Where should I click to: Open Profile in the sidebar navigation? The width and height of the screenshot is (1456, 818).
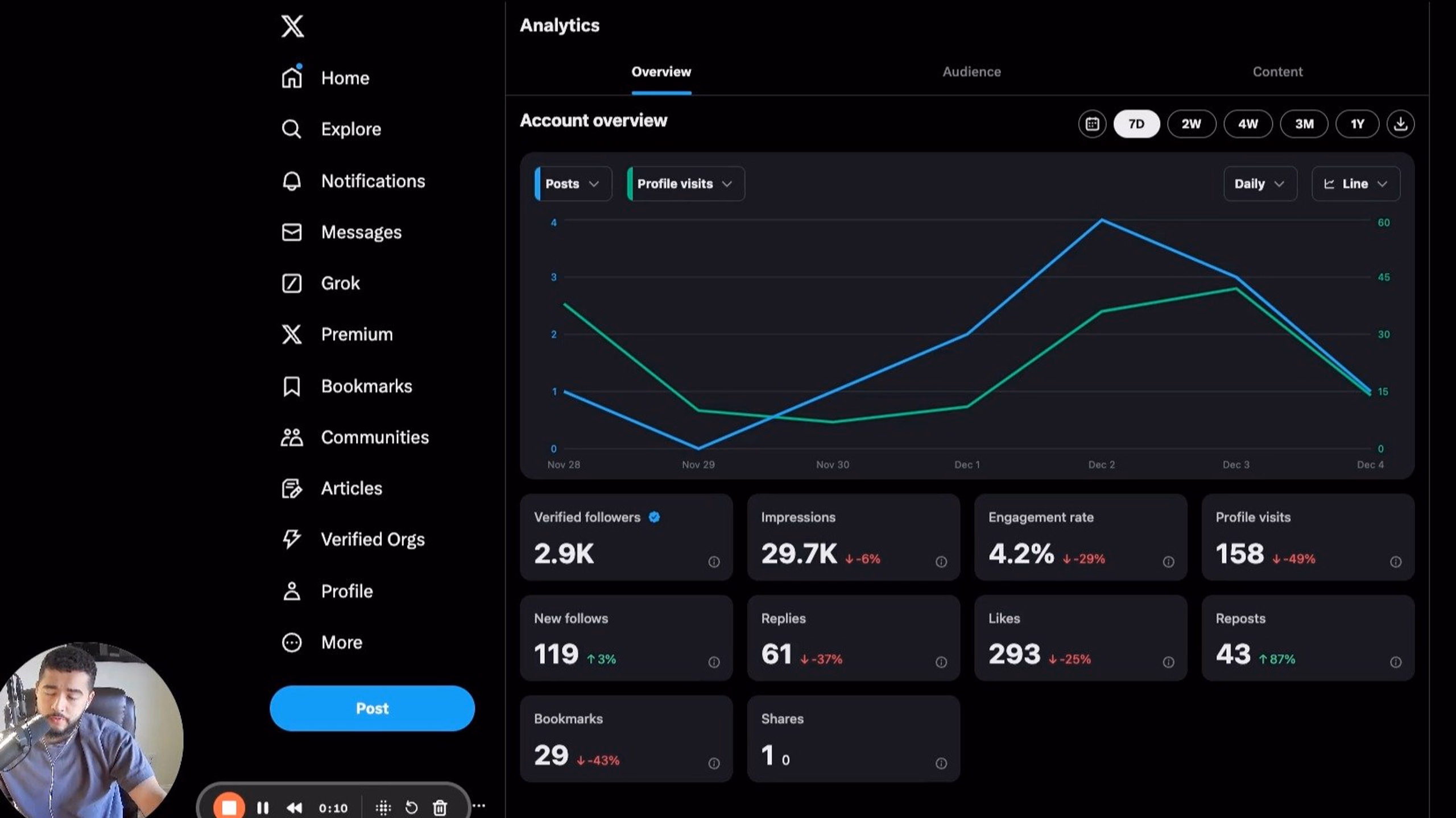pos(327,591)
